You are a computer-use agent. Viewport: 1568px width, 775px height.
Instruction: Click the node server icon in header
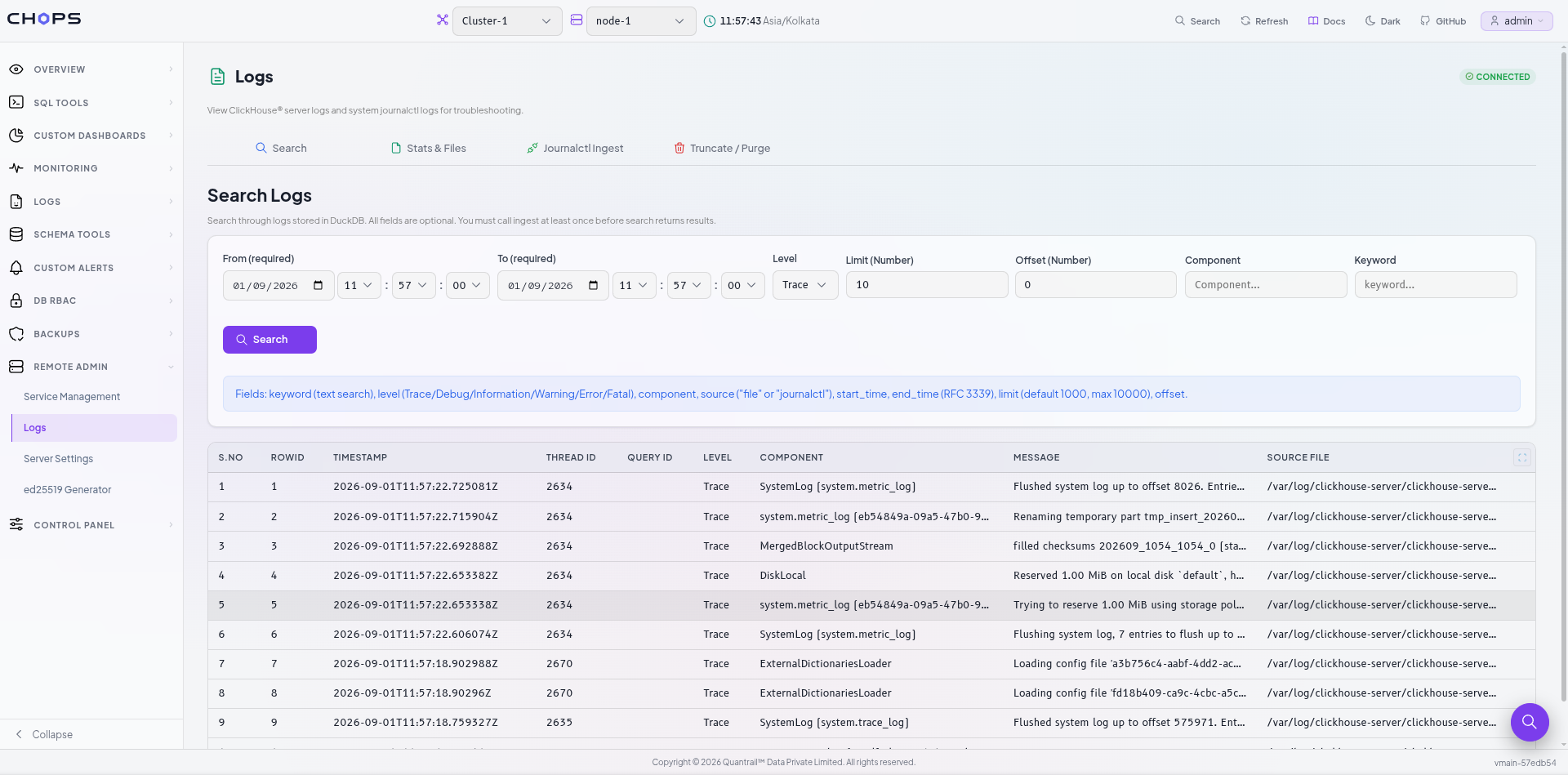577,20
